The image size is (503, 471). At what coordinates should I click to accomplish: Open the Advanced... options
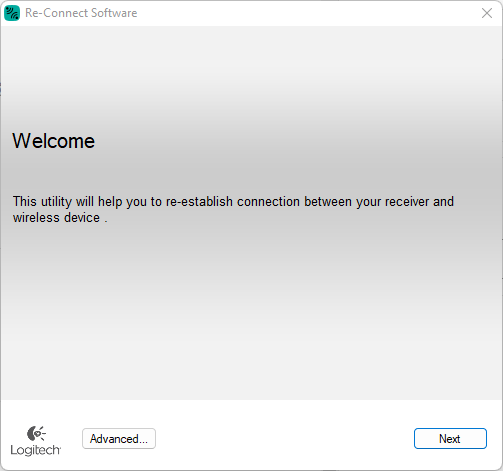click(119, 439)
